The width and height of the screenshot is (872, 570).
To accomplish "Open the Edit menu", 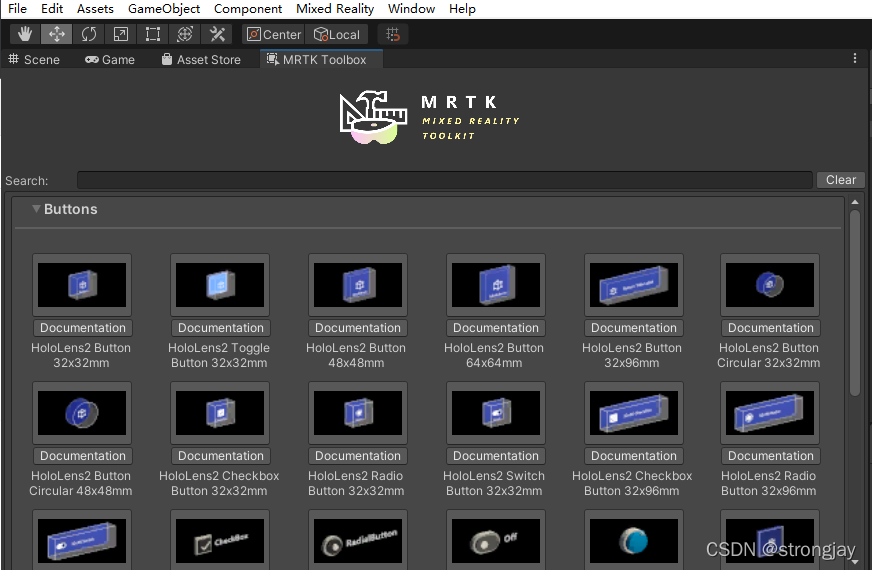I will [52, 9].
